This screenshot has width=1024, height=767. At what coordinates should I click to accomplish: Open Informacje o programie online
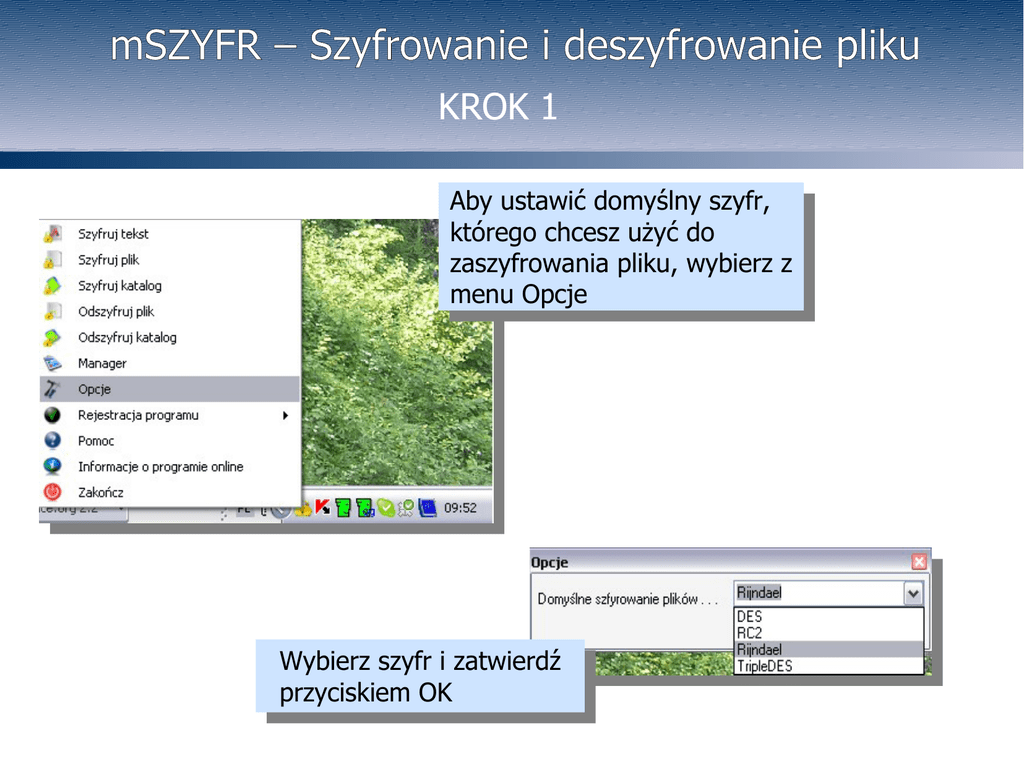pyautogui.click(x=160, y=467)
